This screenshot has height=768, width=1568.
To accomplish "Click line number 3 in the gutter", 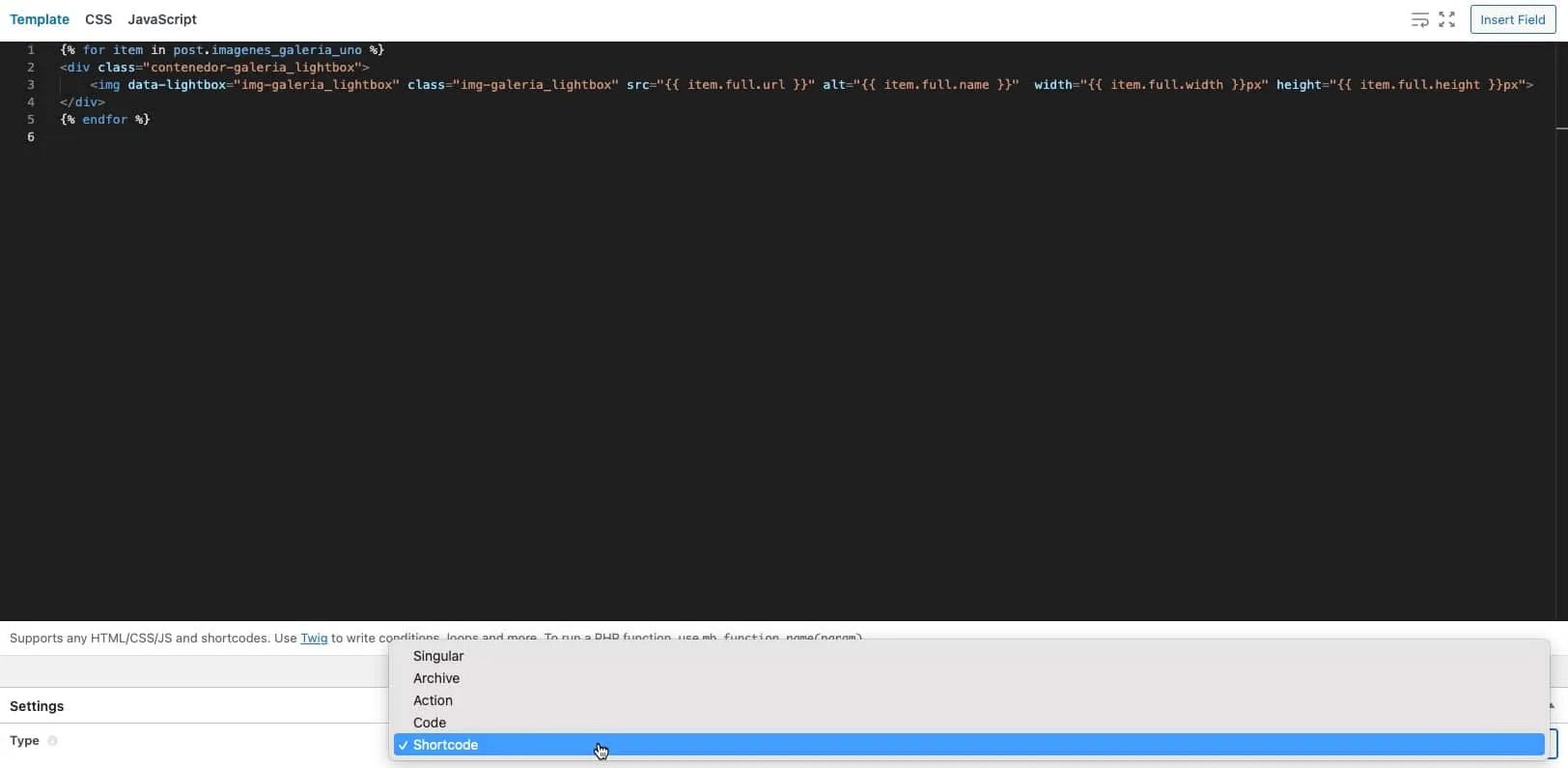I will click(31, 85).
